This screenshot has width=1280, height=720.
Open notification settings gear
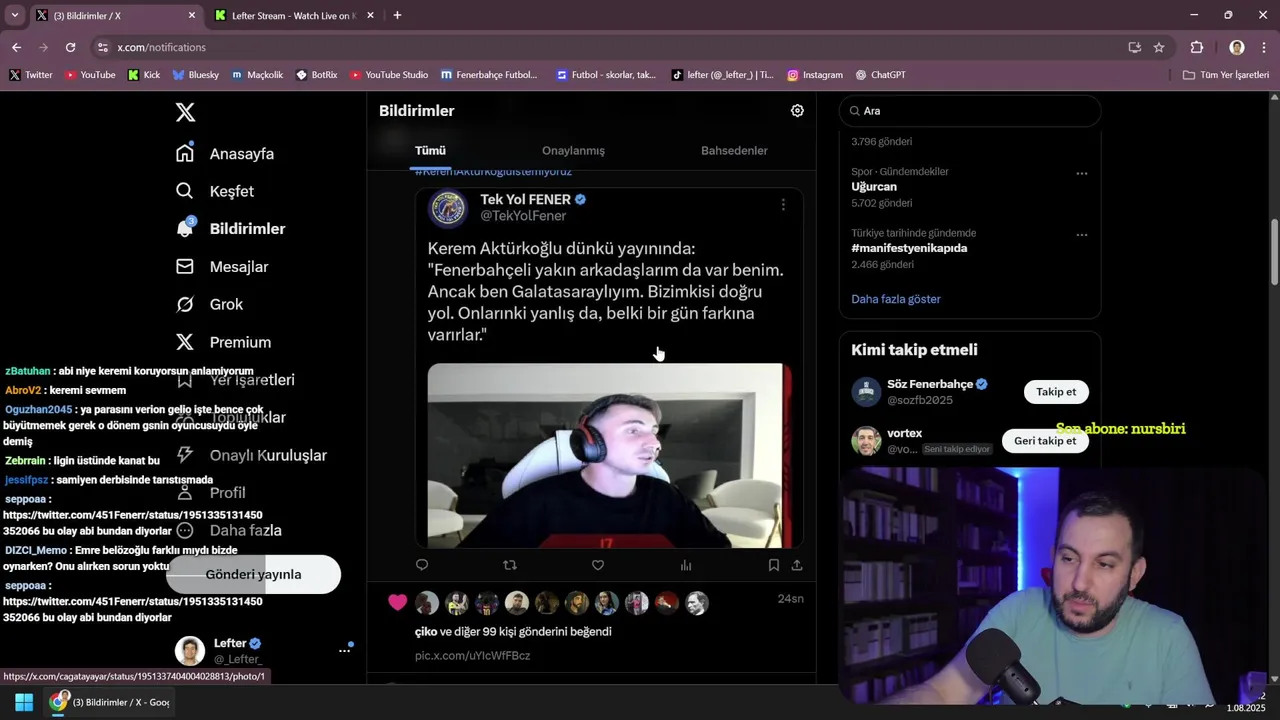797,111
